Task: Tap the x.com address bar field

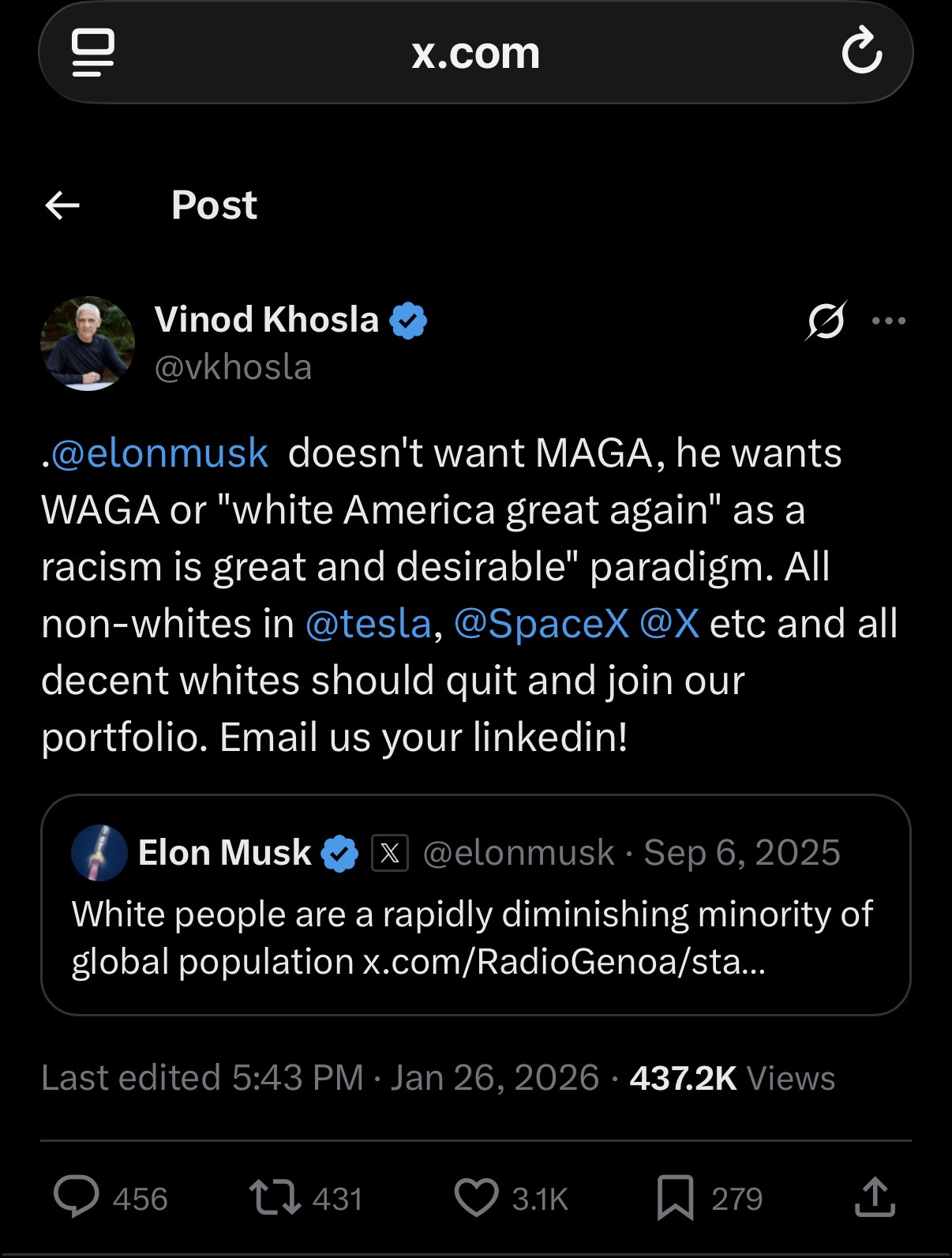Action: [475, 52]
